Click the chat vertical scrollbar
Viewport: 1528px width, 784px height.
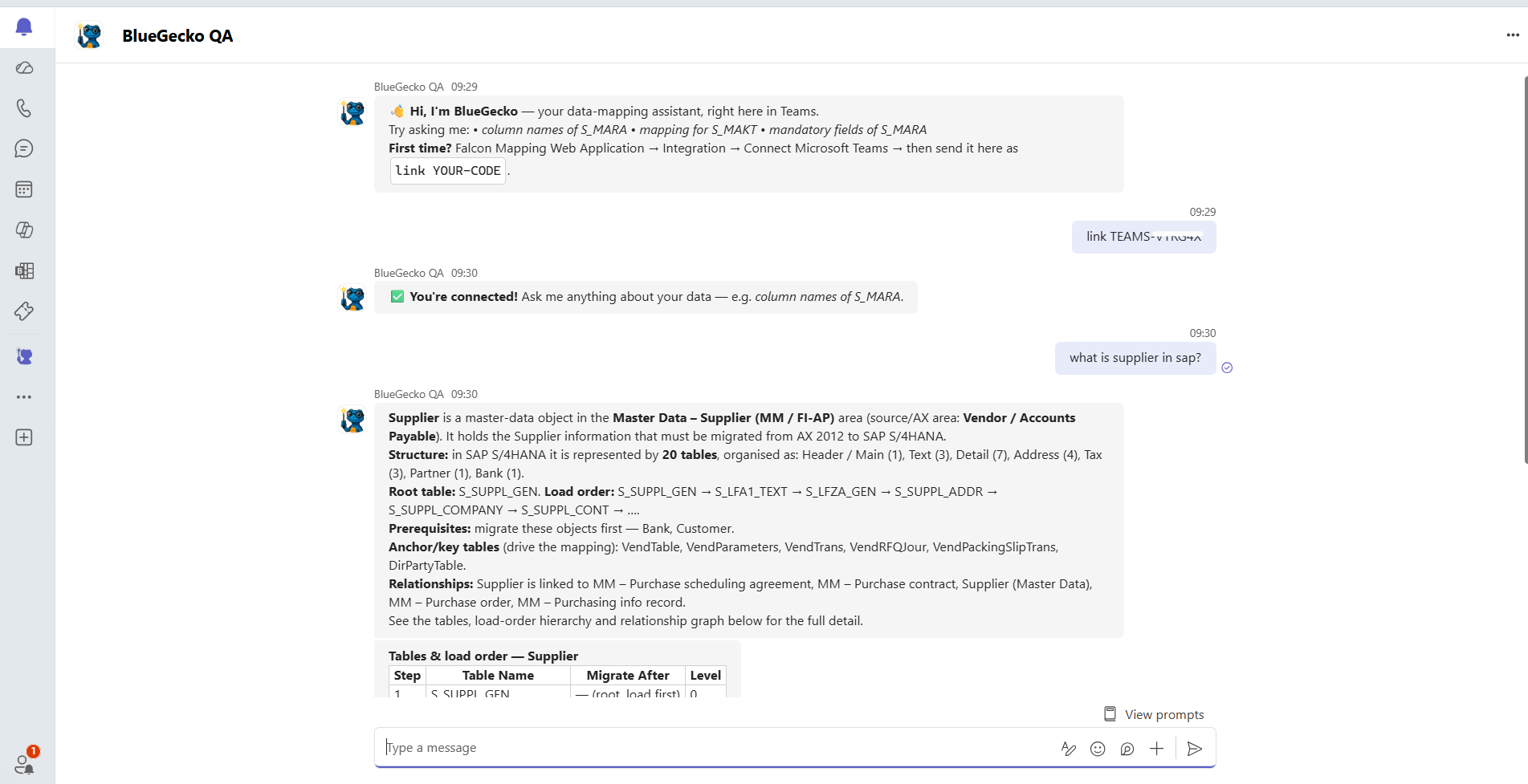(x=1525, y=270)
